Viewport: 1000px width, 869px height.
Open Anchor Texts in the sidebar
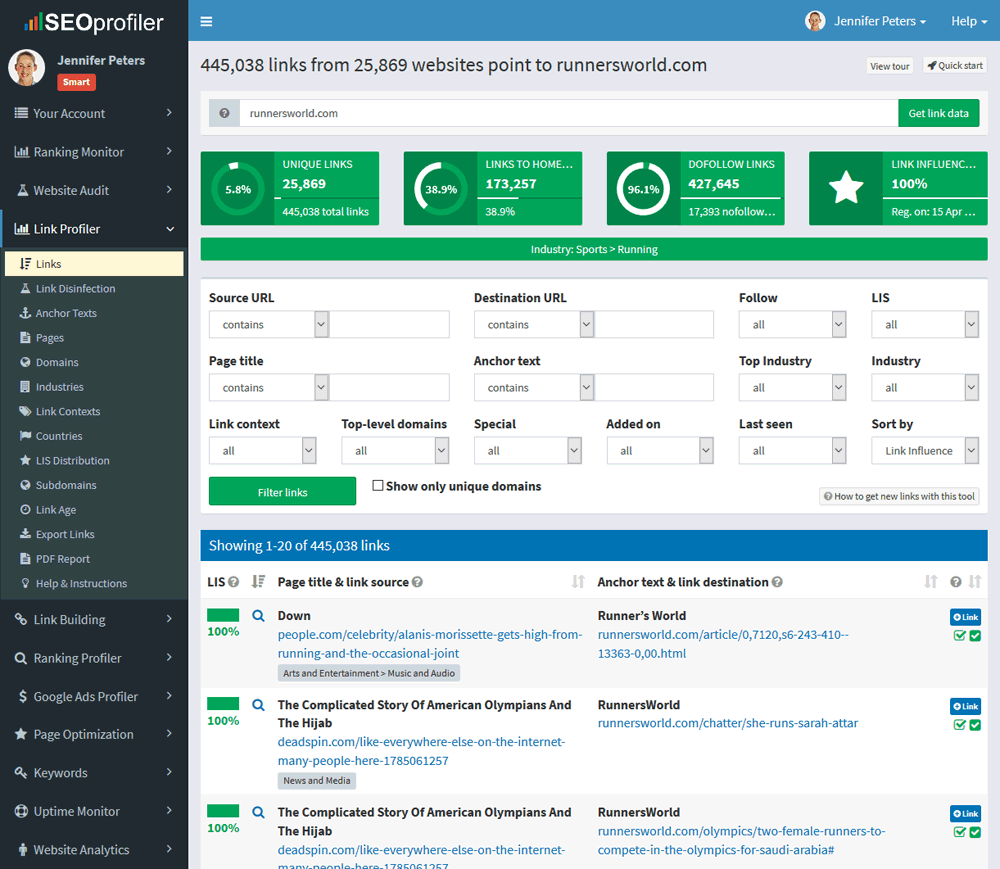point(66,313)
